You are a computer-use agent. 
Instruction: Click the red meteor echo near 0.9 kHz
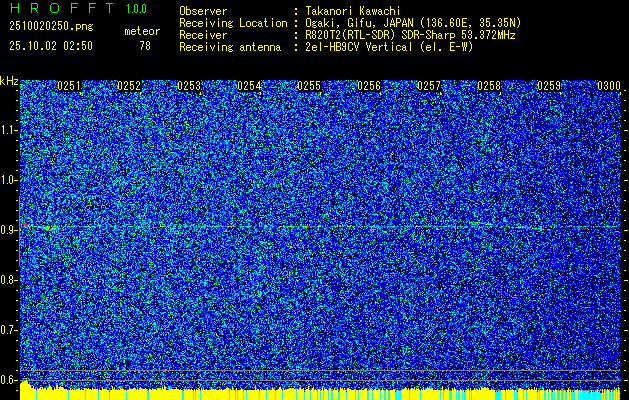[26, 224]
